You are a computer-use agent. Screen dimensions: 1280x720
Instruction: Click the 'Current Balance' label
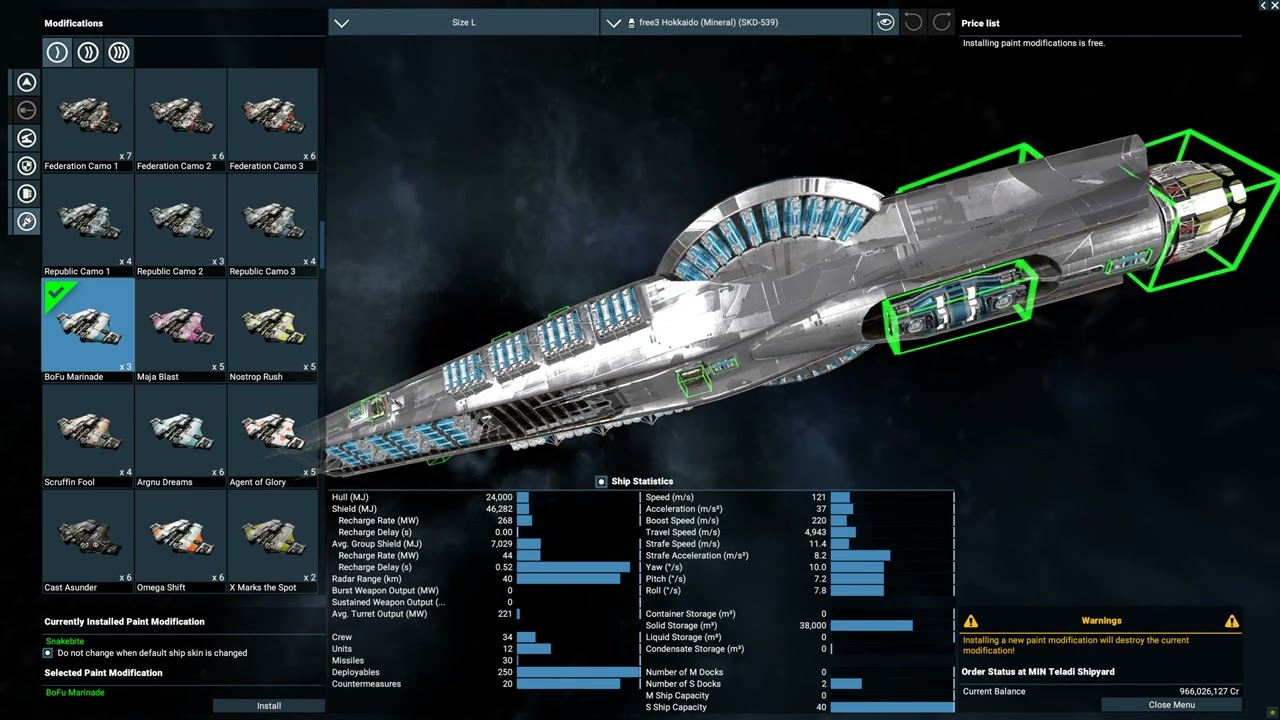point(994,691)
